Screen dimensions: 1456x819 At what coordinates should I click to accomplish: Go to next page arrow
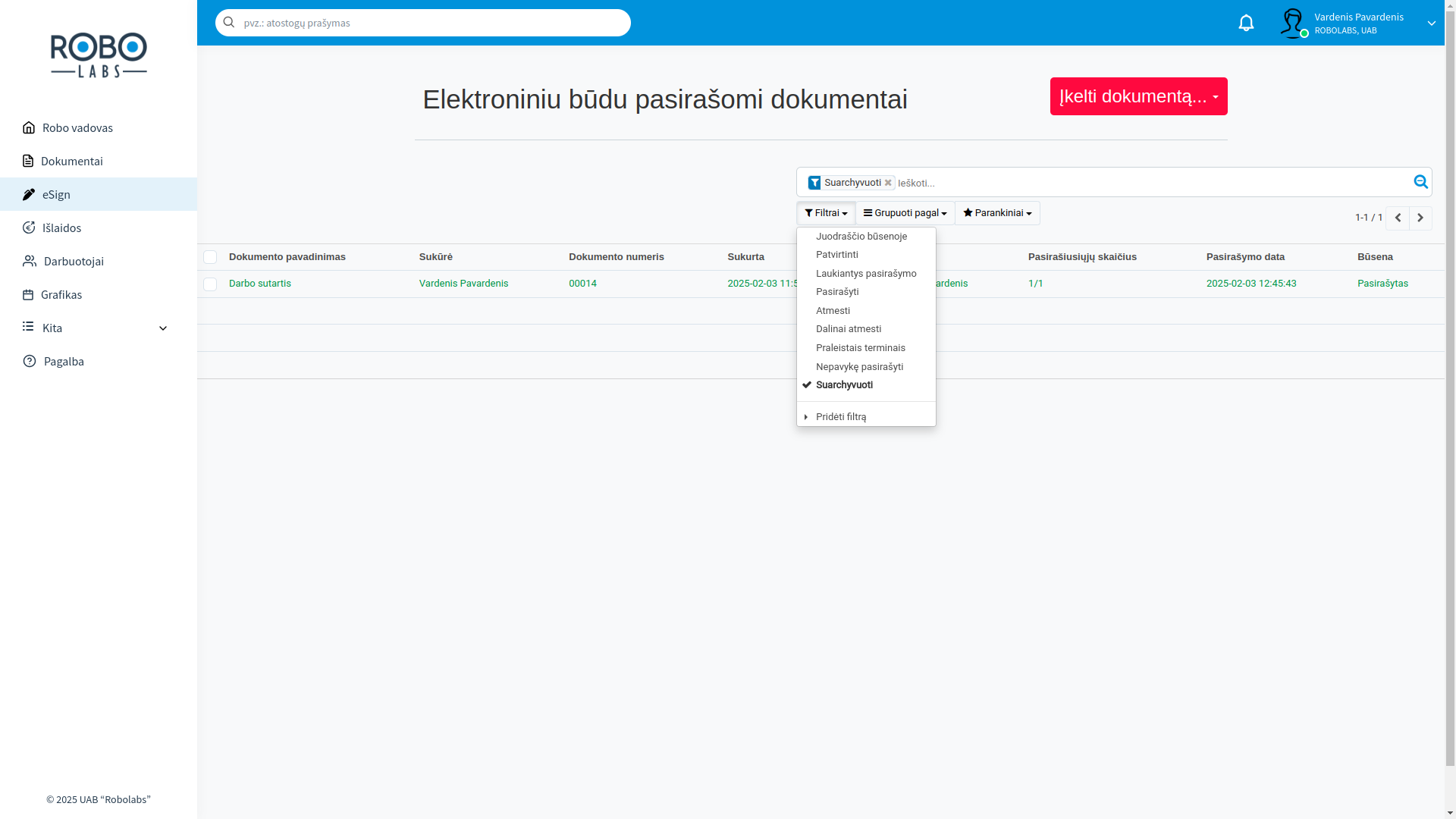[1420, 218]
